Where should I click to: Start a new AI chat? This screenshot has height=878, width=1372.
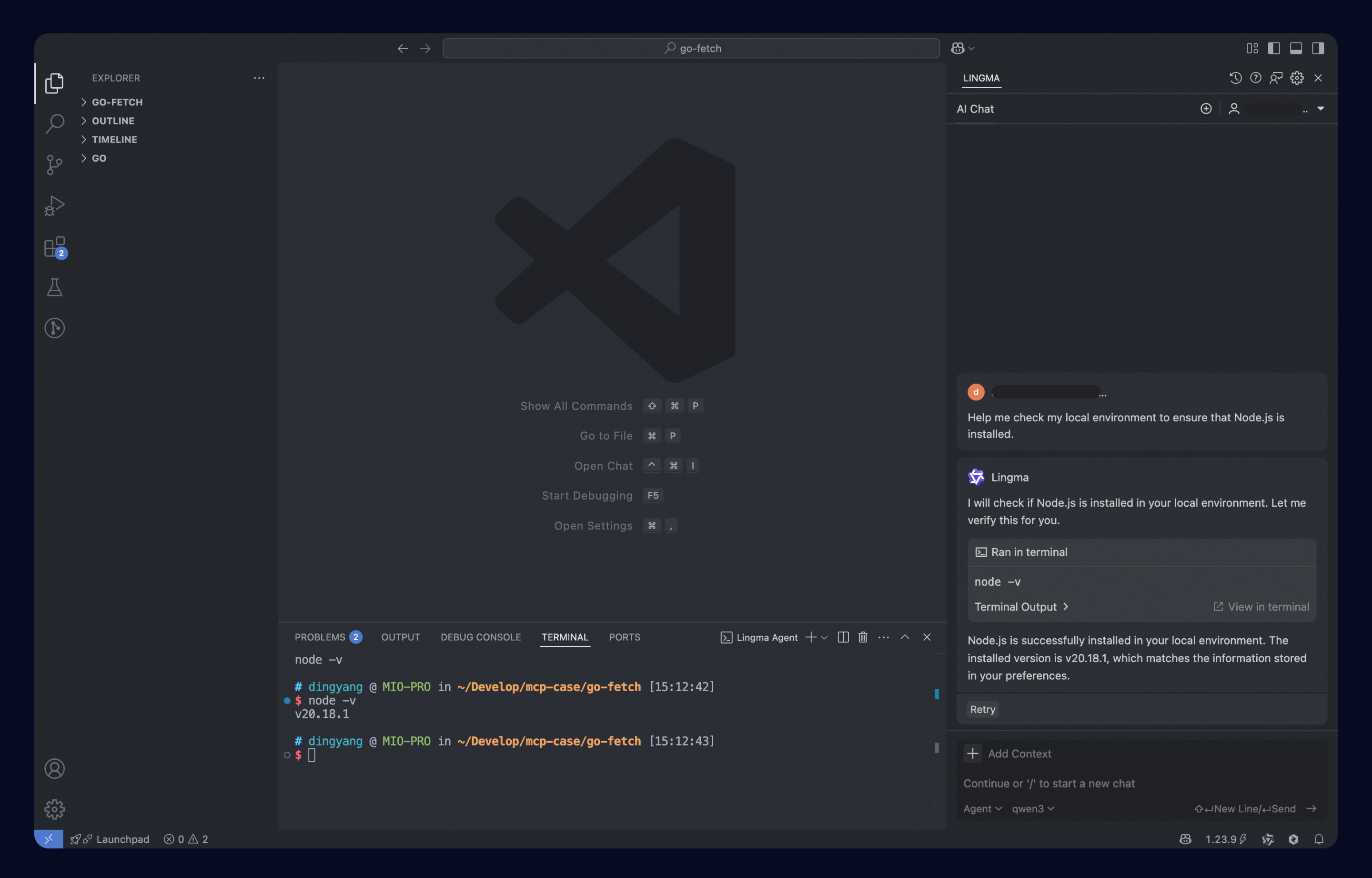click(1206, 109)
